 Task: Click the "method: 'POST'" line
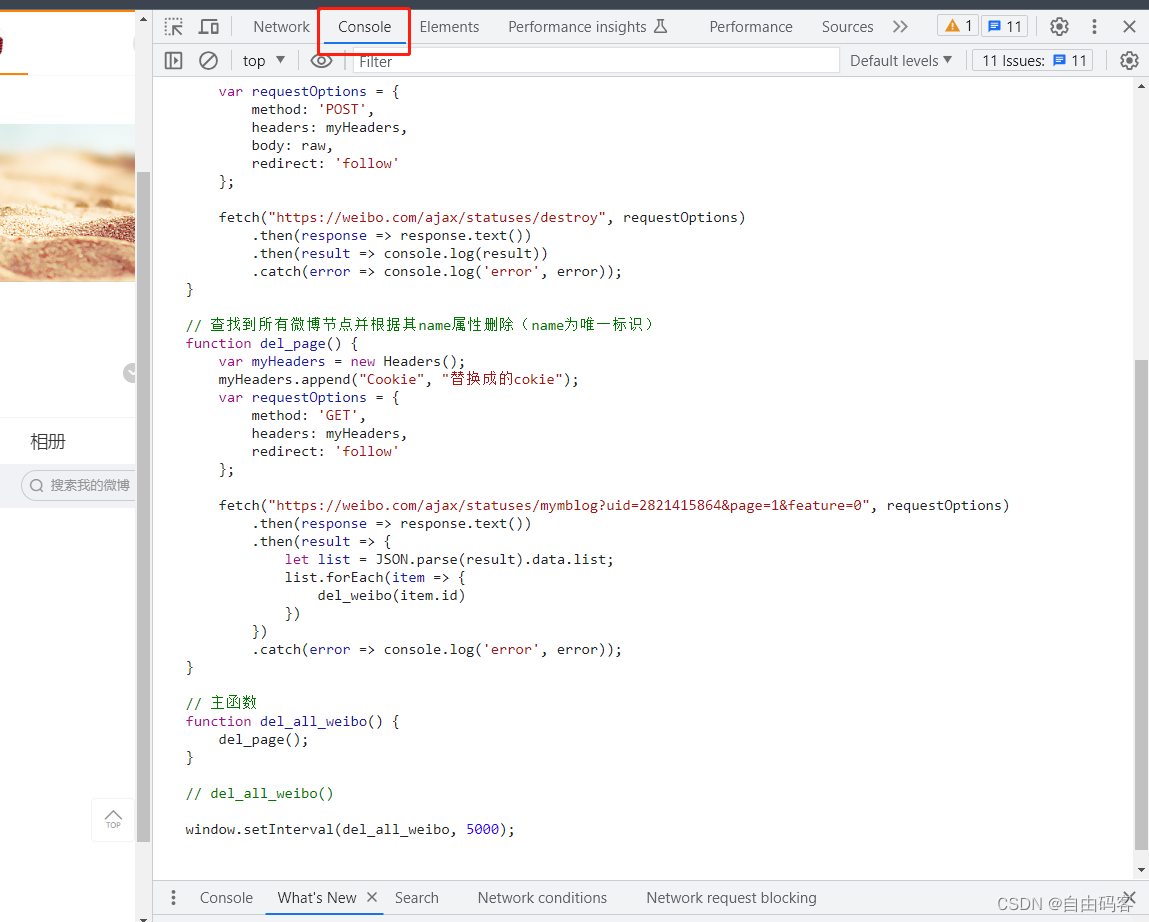312,110
